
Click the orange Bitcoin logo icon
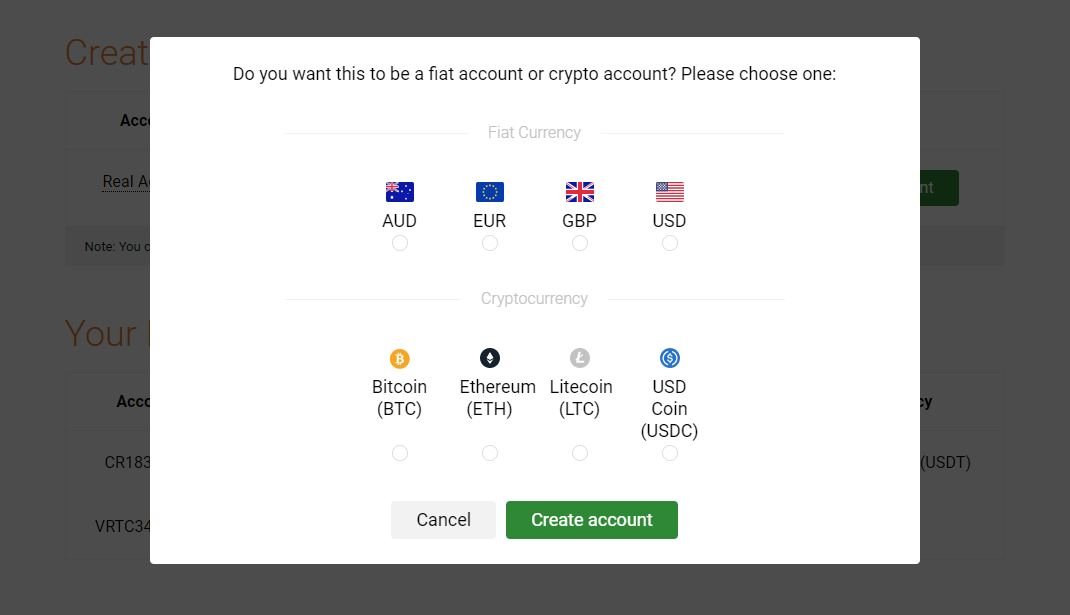point(400,358)
